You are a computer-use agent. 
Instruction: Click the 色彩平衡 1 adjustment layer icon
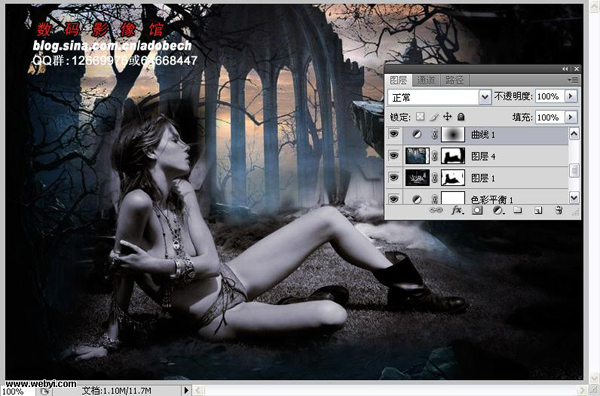[417, 199]
